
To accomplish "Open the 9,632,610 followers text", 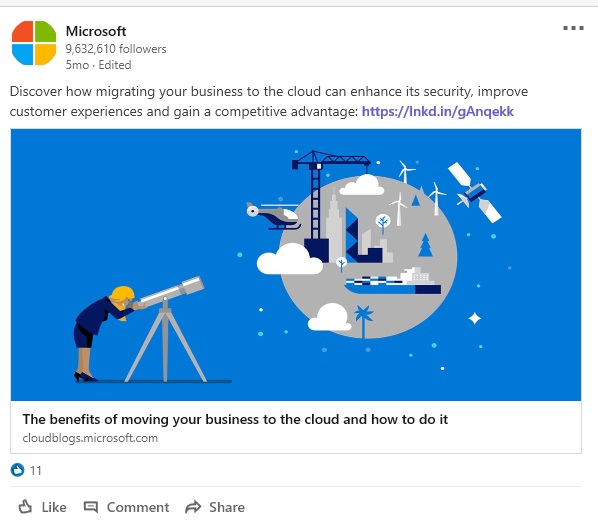I will click(x=116, y=49).
